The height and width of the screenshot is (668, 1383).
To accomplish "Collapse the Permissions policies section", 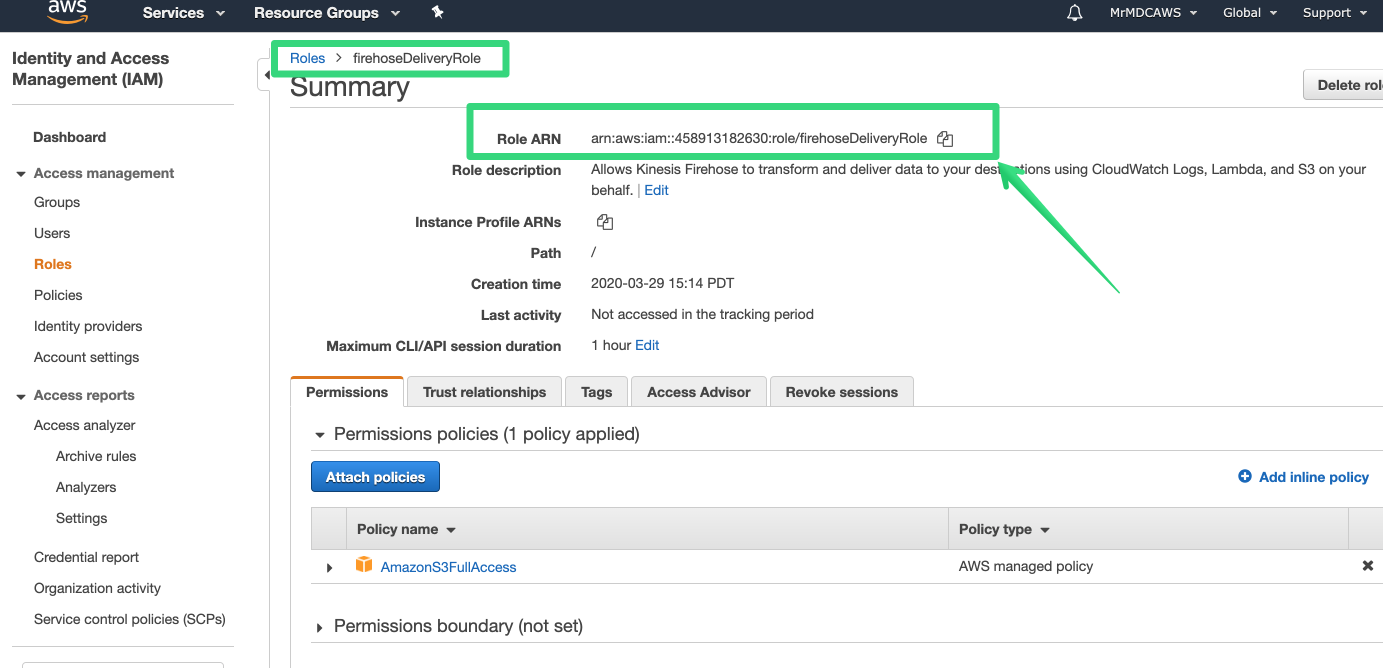I will pyautogui.click(x=320, y=435).
